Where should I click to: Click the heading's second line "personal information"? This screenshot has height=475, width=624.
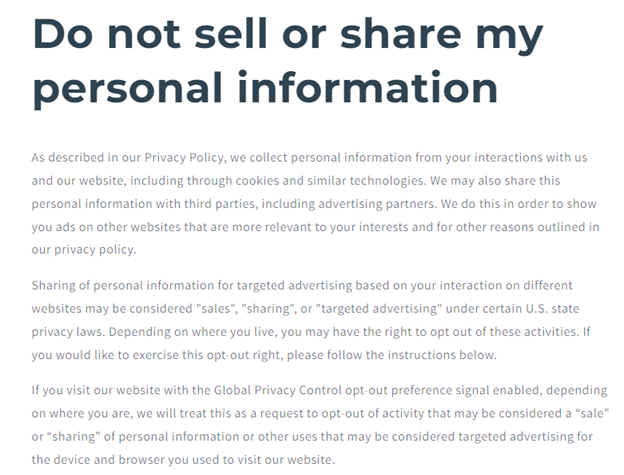tap(265, 88)
